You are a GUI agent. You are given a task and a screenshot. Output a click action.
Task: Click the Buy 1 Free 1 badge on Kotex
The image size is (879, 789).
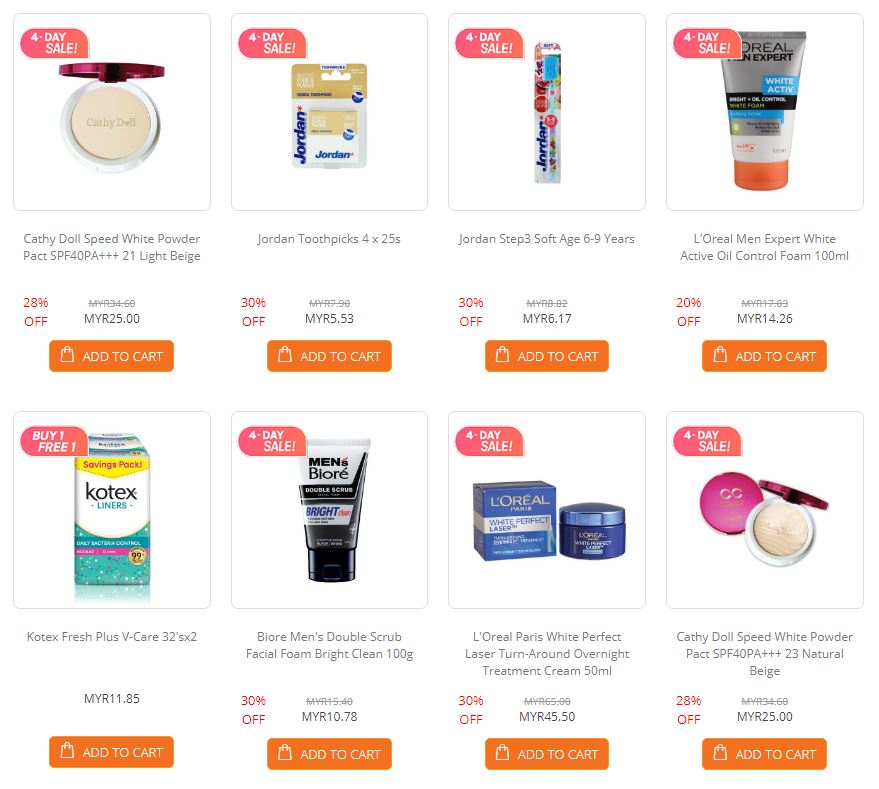[x=54, y=441]
